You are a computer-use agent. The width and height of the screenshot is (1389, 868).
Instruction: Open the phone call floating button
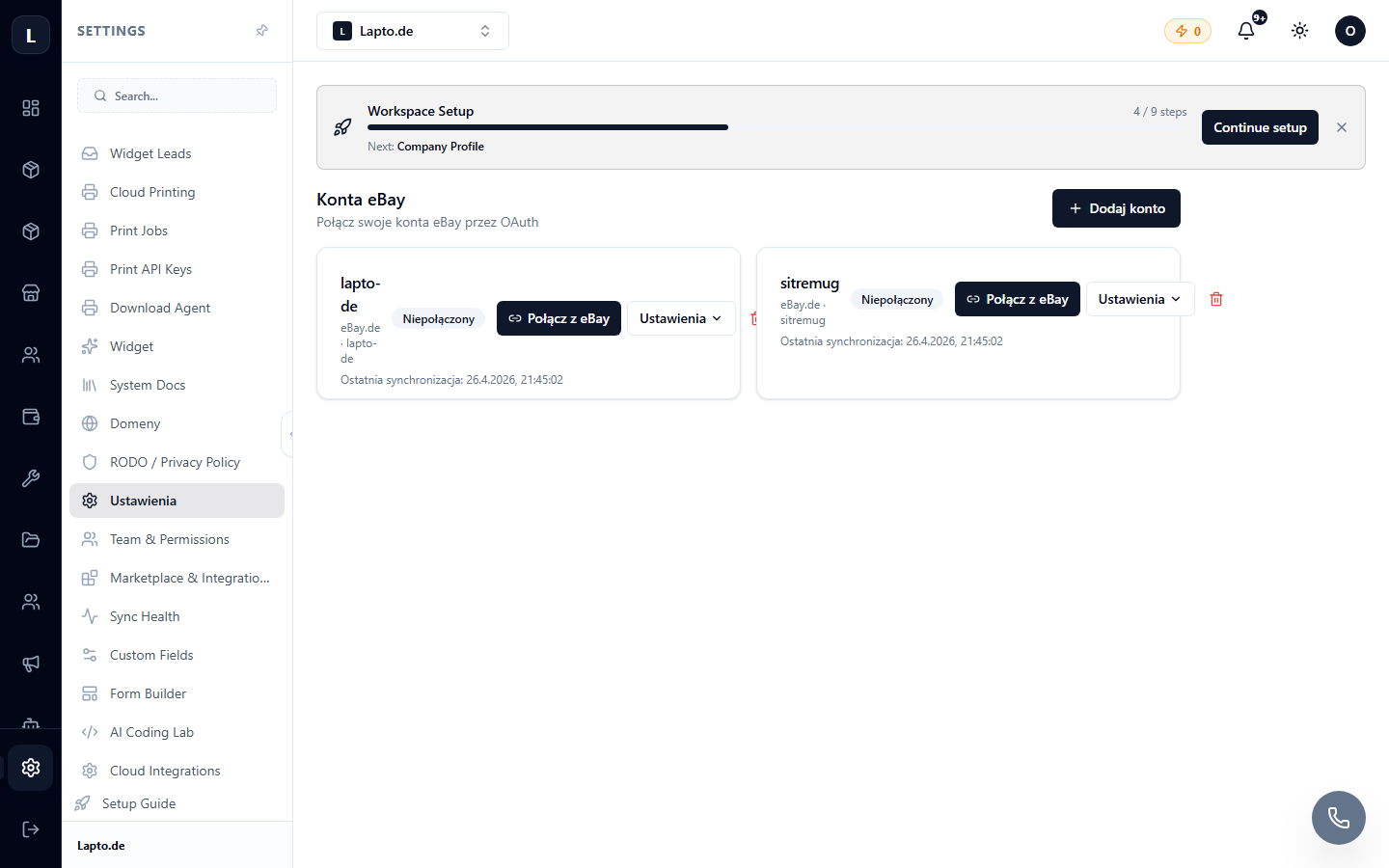[x=1339, y=818]
